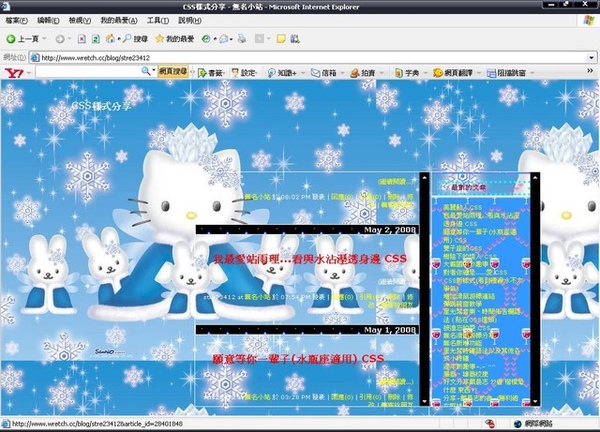Expand the 信箱 dropdown arrow

tap(342, 72)
